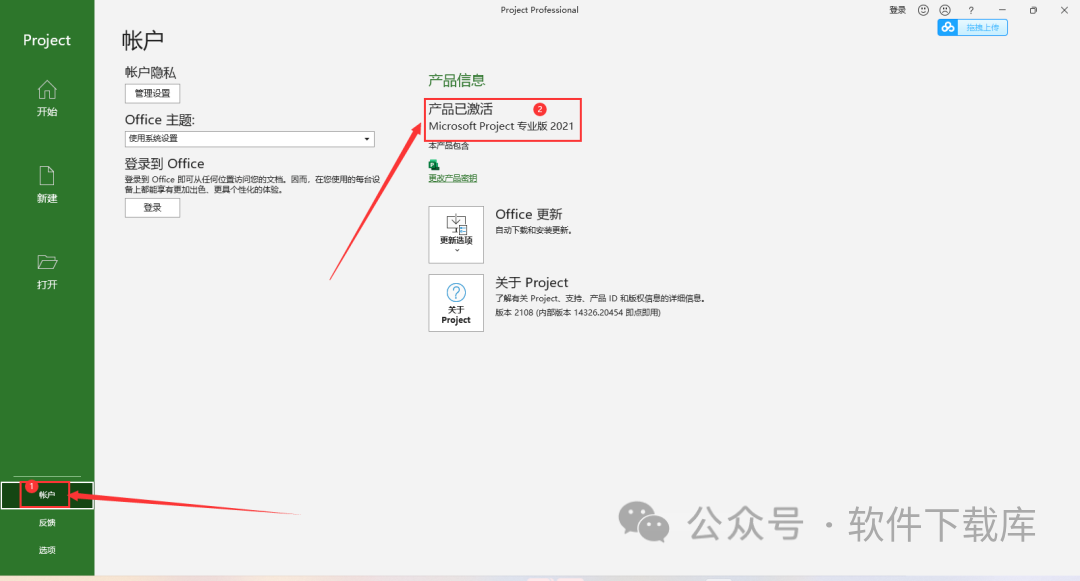Click the 产品已激活 status text
The image size is (1080, 581).
[x=461, y=109]
